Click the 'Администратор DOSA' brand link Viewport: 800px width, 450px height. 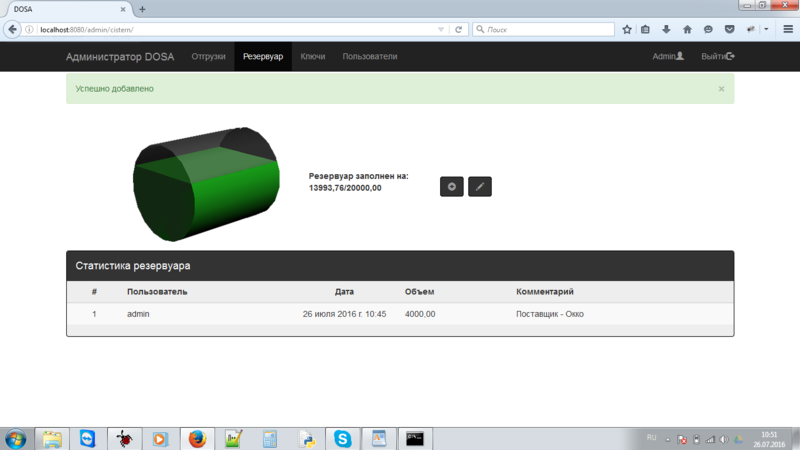pos(120,56)
